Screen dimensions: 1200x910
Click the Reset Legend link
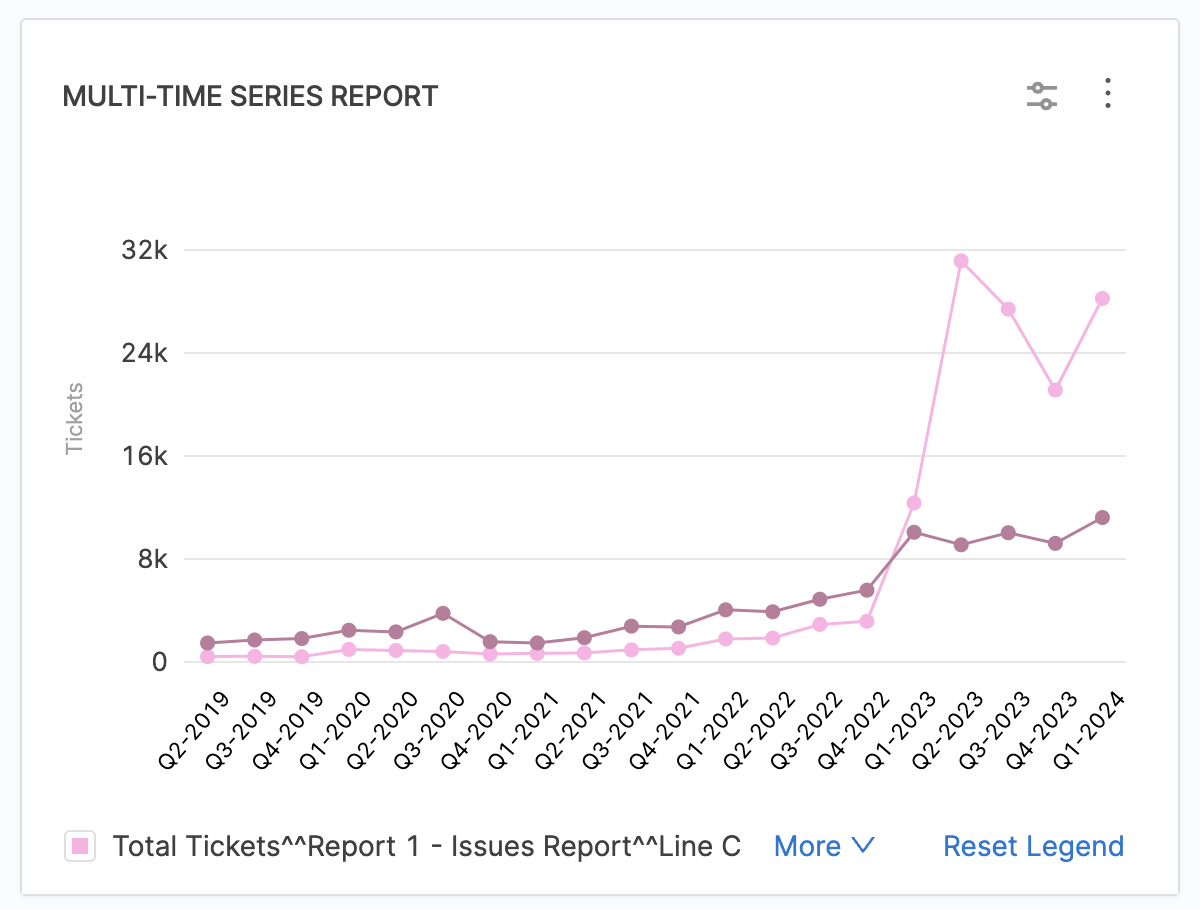point(1034,846)
